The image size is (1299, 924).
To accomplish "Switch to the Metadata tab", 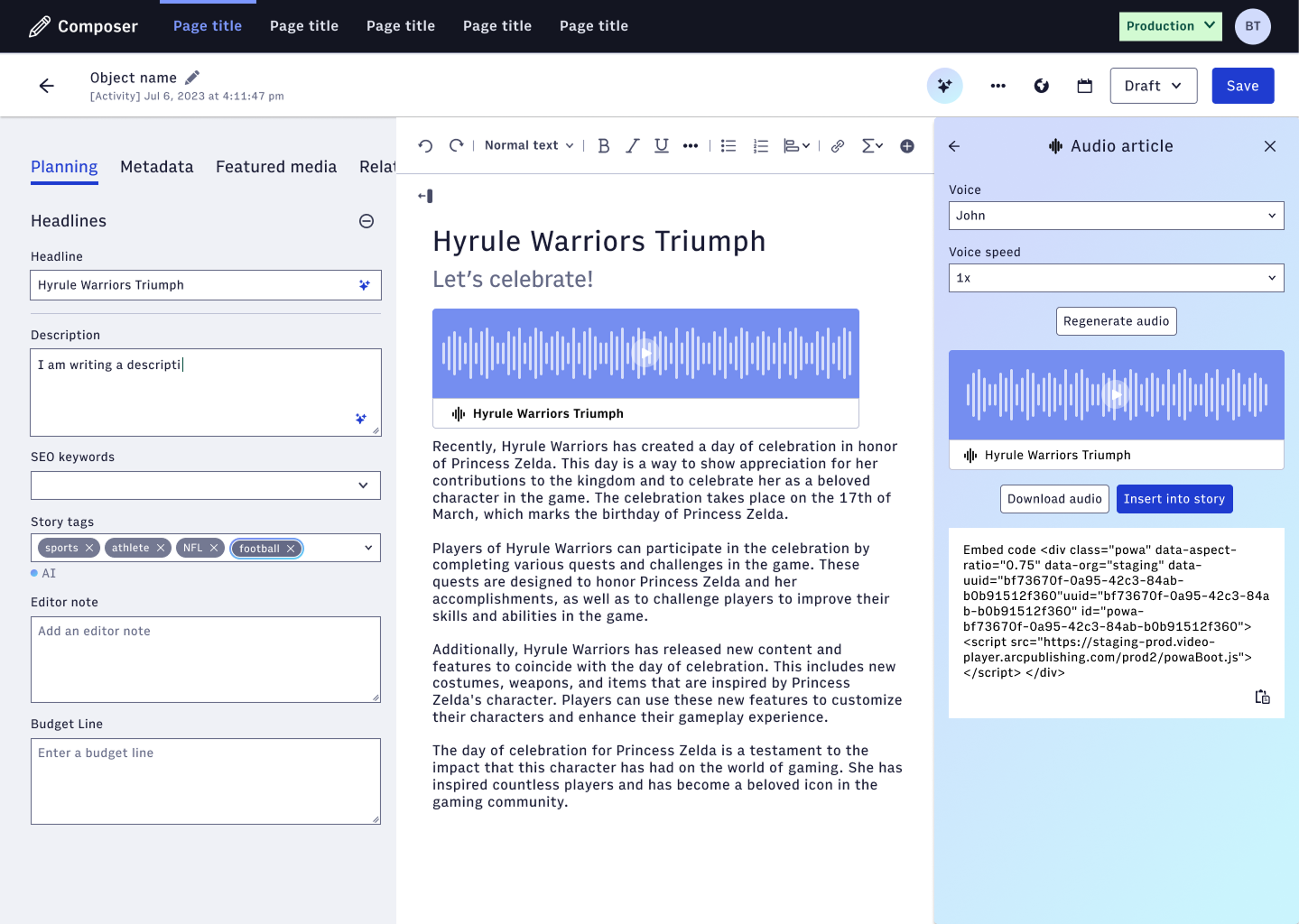I will pyautogui.click(x=157, y=167).
